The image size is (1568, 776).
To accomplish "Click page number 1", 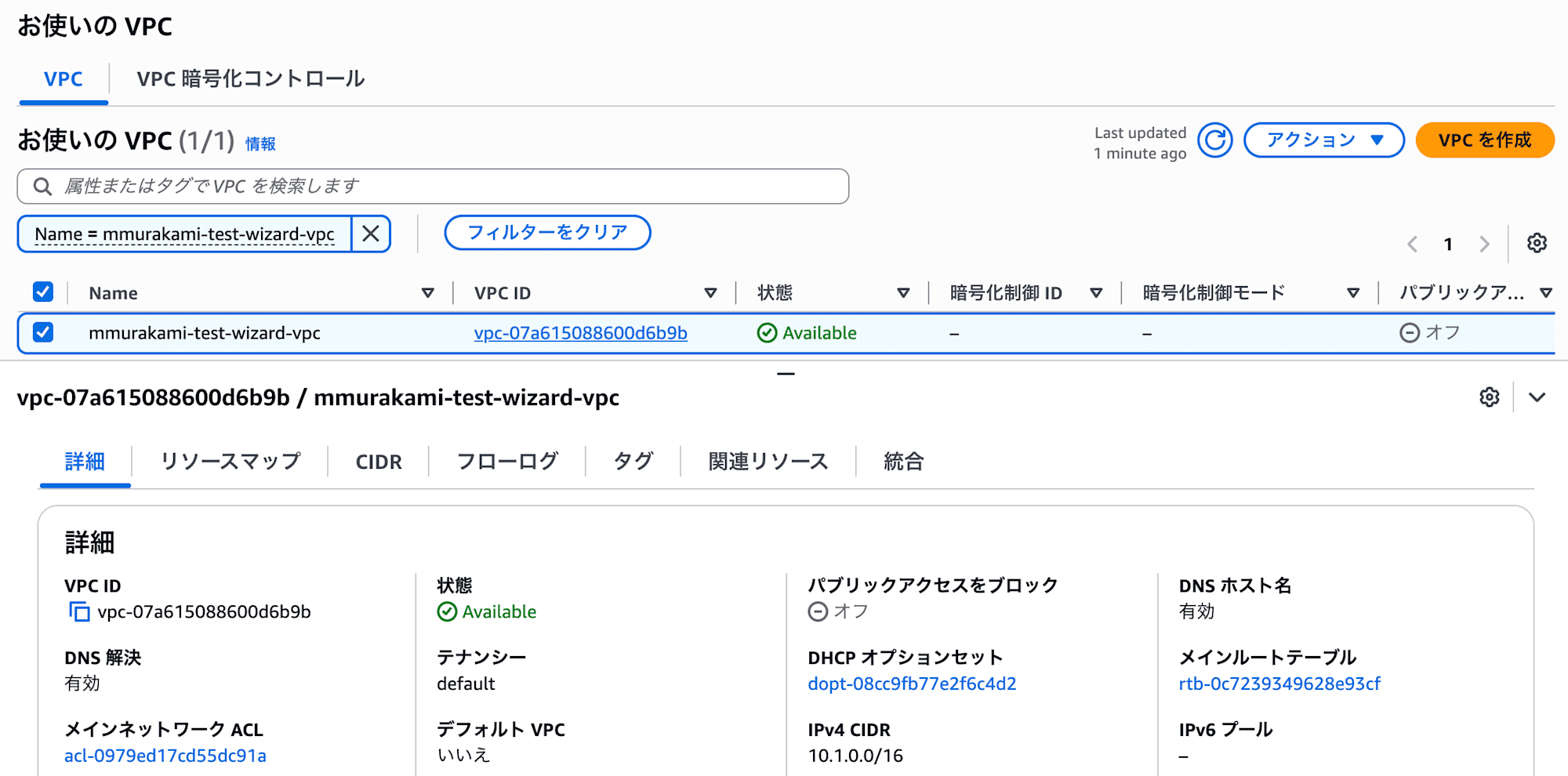I will [1448, 244].
